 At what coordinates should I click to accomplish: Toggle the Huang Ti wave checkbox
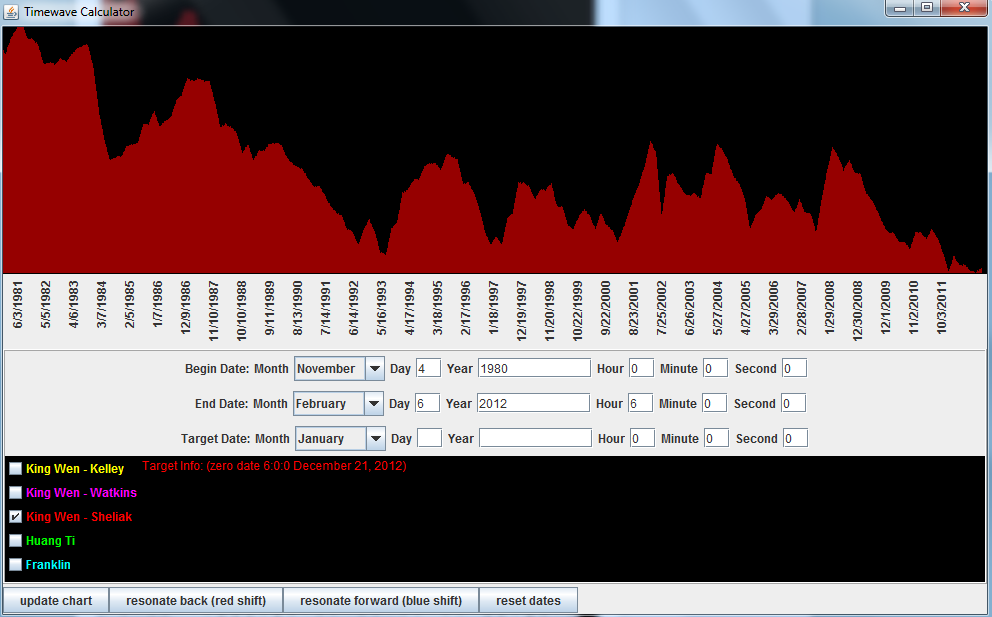(15, 541)
